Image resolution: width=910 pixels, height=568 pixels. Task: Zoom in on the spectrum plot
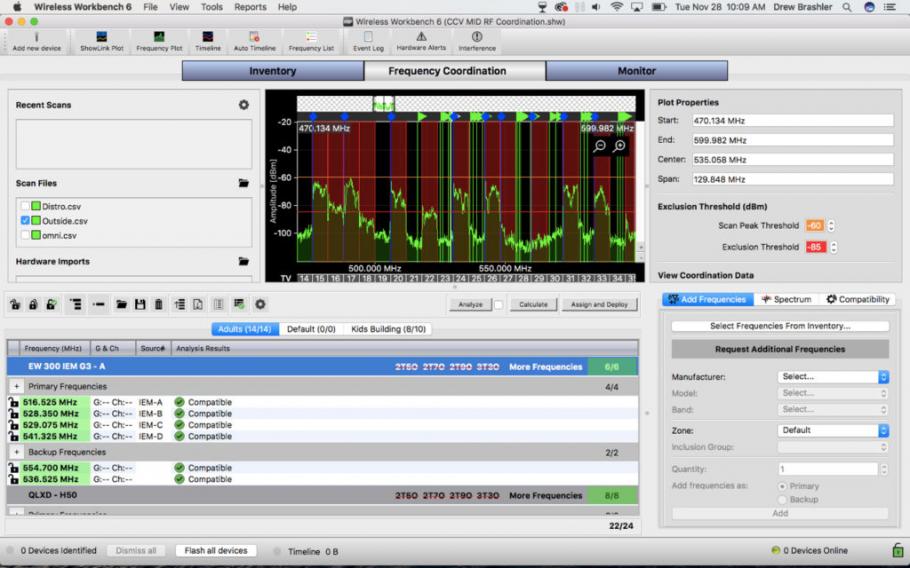click(x=620, y=146)
